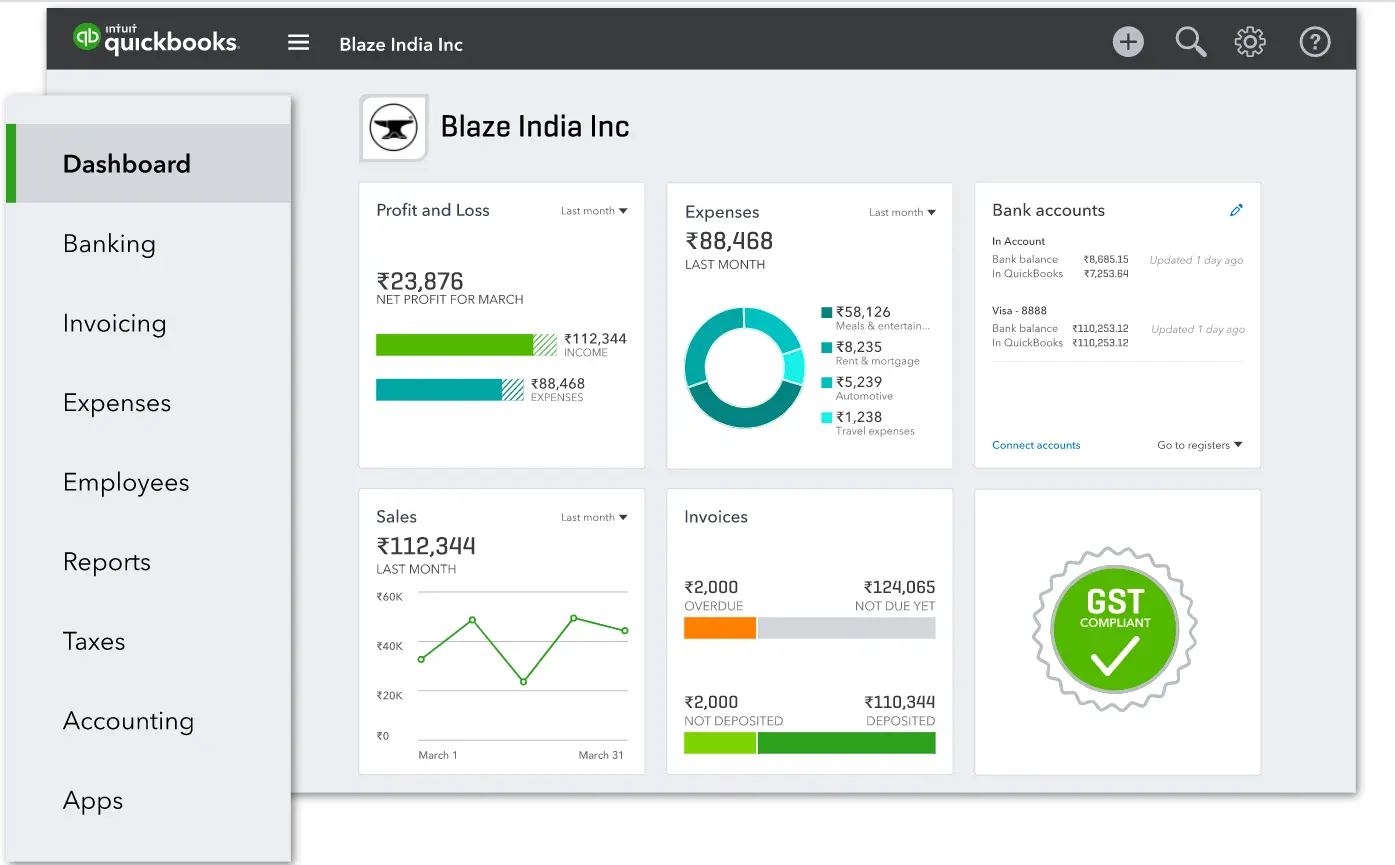Open the Dashboard sidebar item

tap(149, 164)
